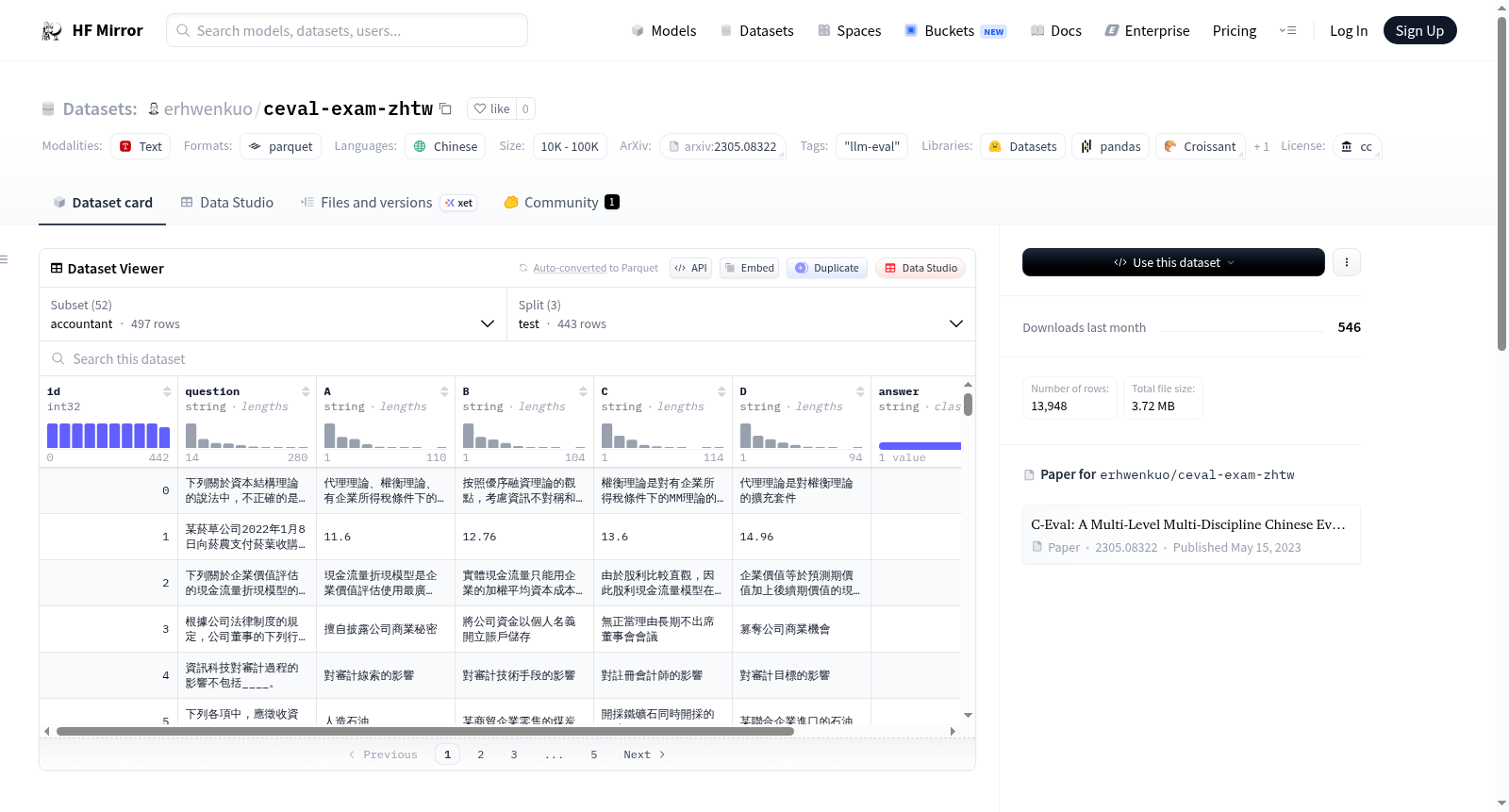
Task: Select the parquet format tag
Action: click(281, 146)
